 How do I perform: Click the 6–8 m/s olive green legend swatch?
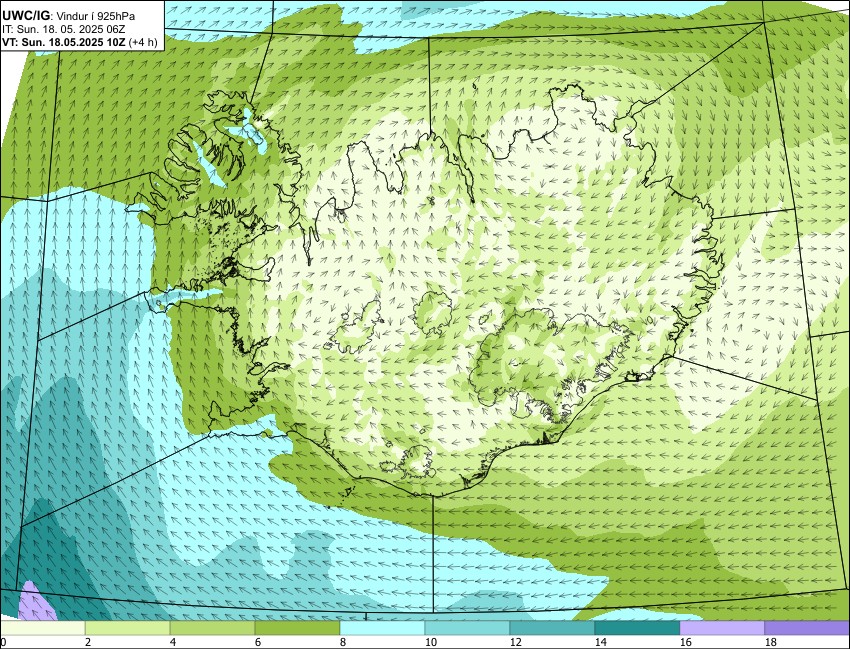297,628
